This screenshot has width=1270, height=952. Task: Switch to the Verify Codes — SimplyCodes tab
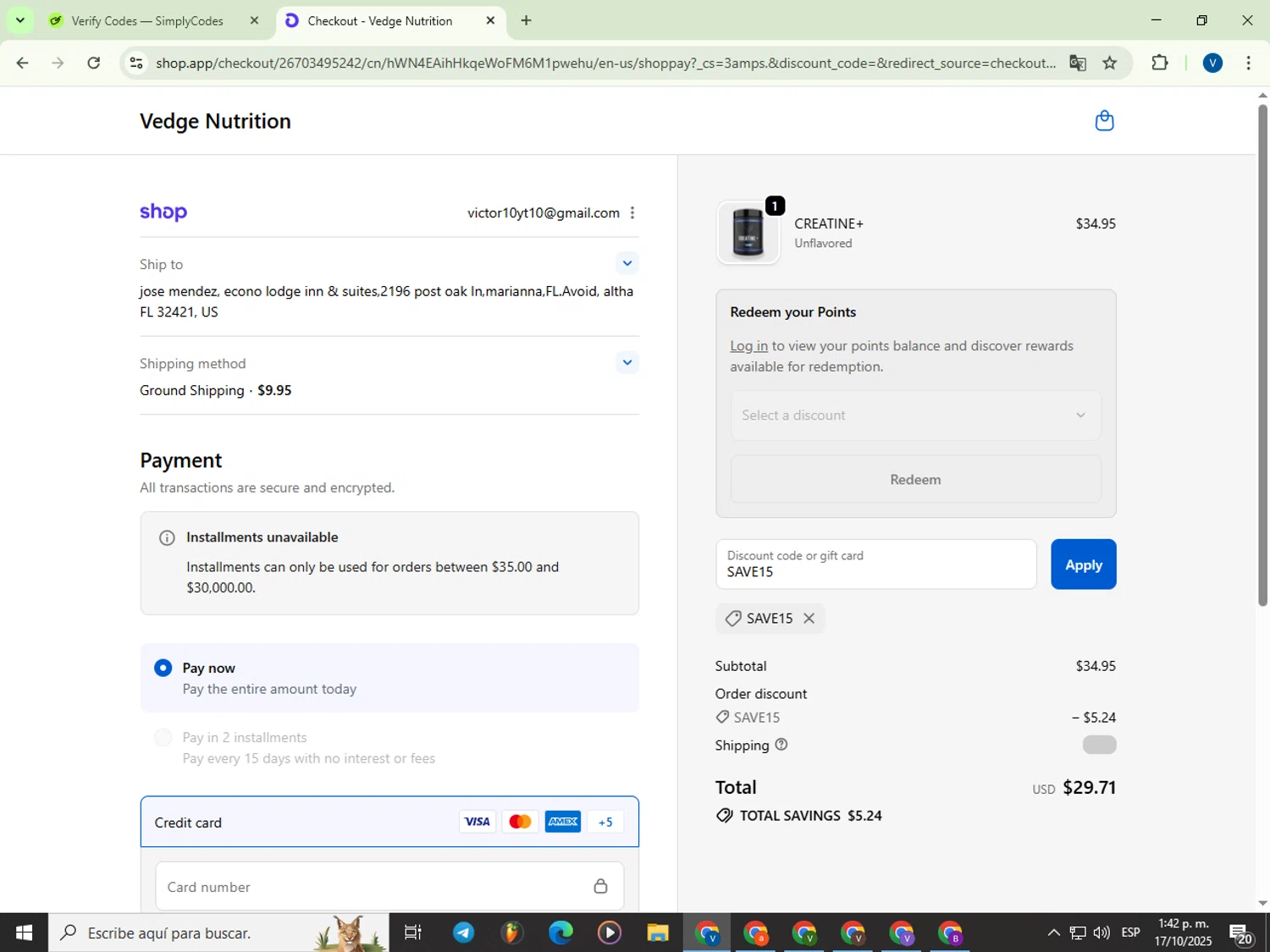[x=147, y=21]
